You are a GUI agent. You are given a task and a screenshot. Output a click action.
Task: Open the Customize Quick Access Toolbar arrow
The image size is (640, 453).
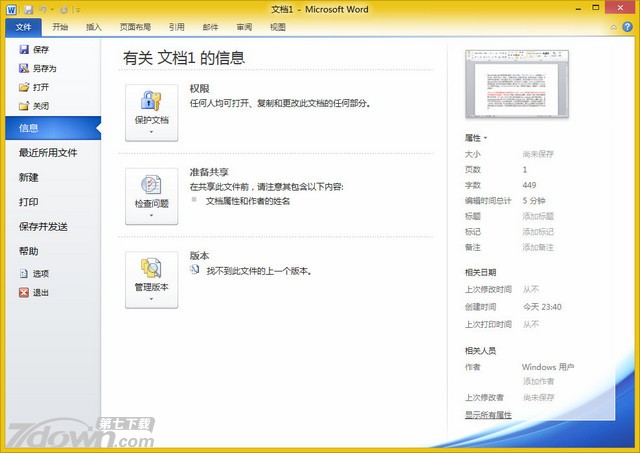click(78, 10)
